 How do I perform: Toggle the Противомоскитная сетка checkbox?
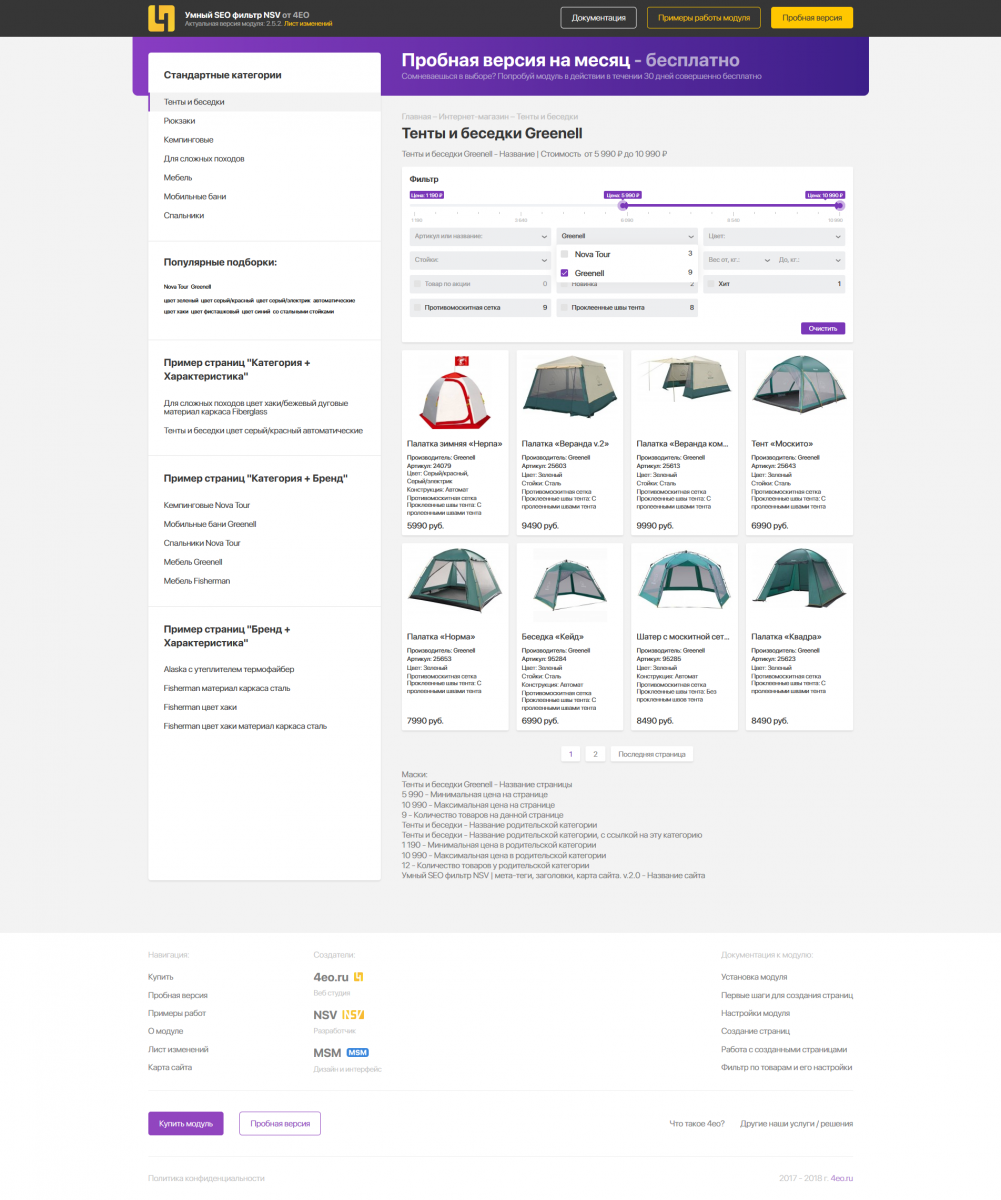[417, 308]
